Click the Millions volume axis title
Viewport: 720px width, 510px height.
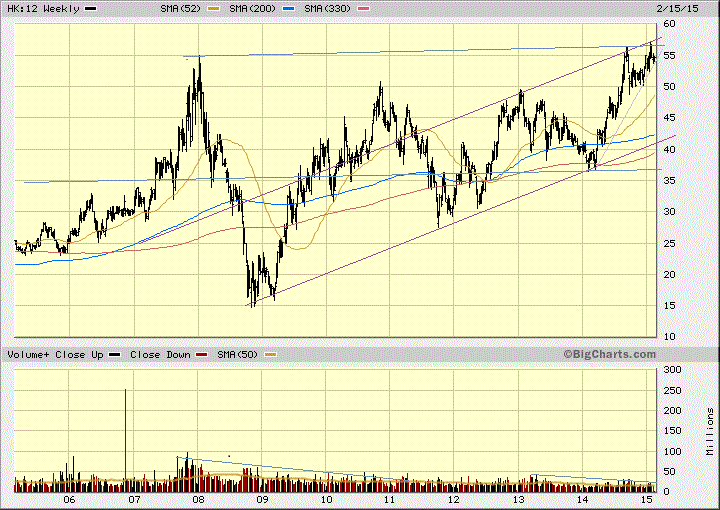(710, 431)
